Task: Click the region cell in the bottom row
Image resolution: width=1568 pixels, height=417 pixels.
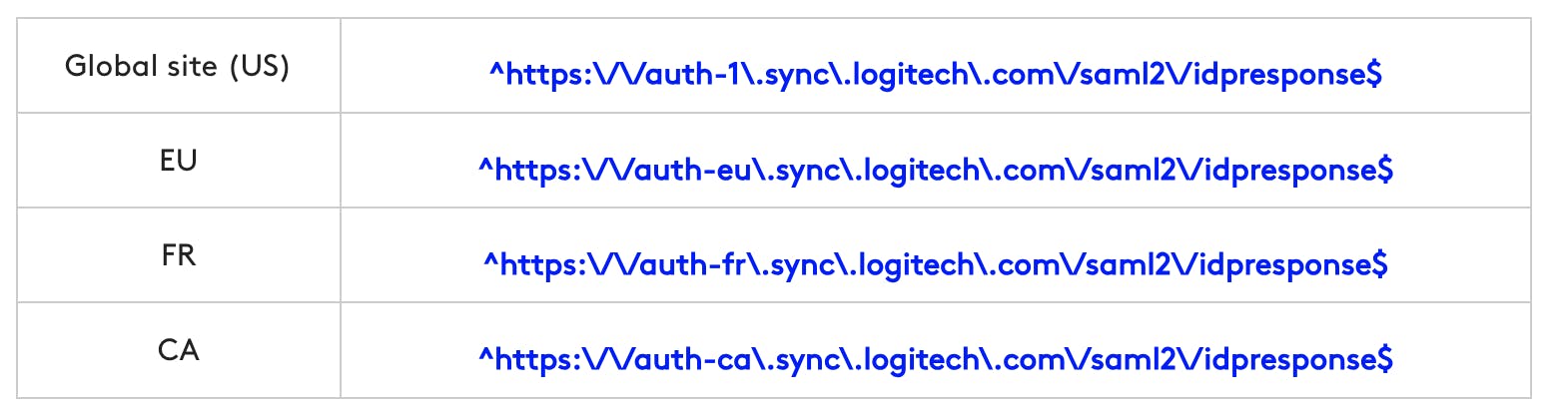Action: click(178, 350)
